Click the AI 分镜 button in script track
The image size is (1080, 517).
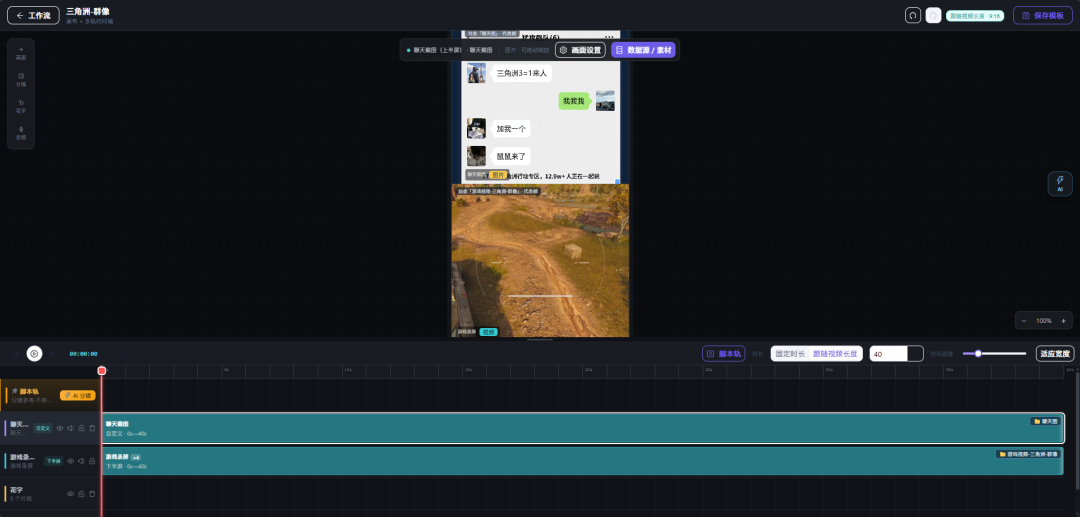(77, 396)
